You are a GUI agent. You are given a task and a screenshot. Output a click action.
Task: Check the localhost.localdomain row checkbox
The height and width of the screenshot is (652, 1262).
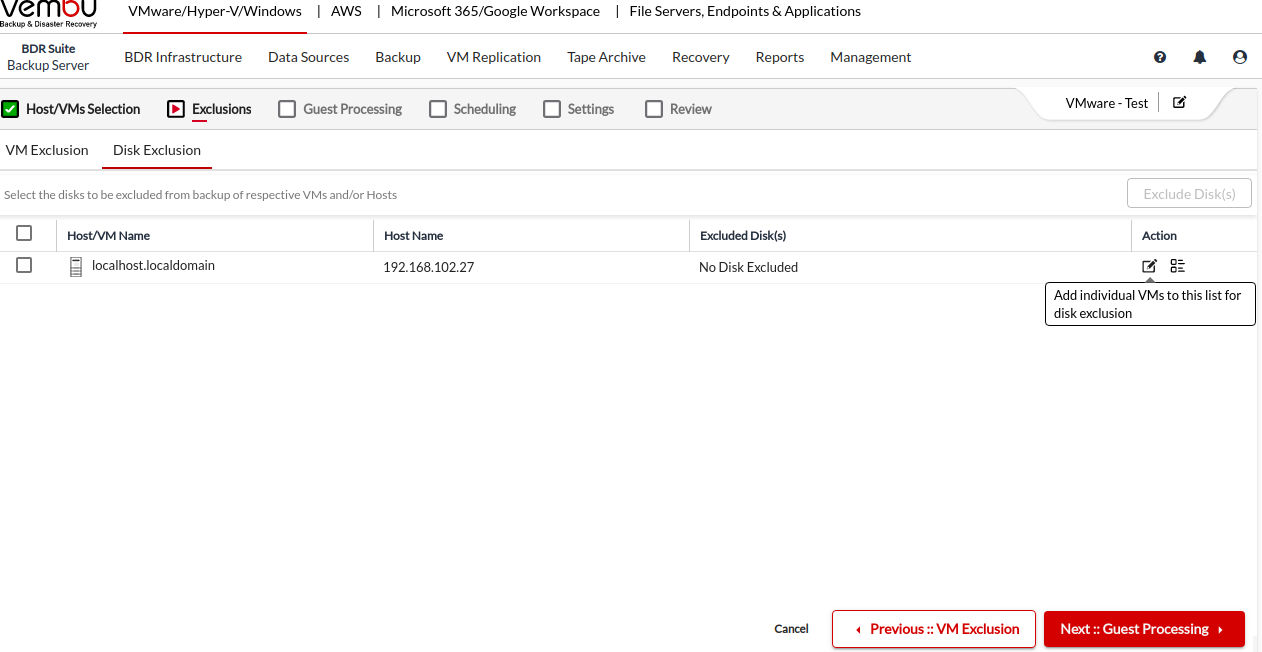pyautogui.click(x=24, y=266)
